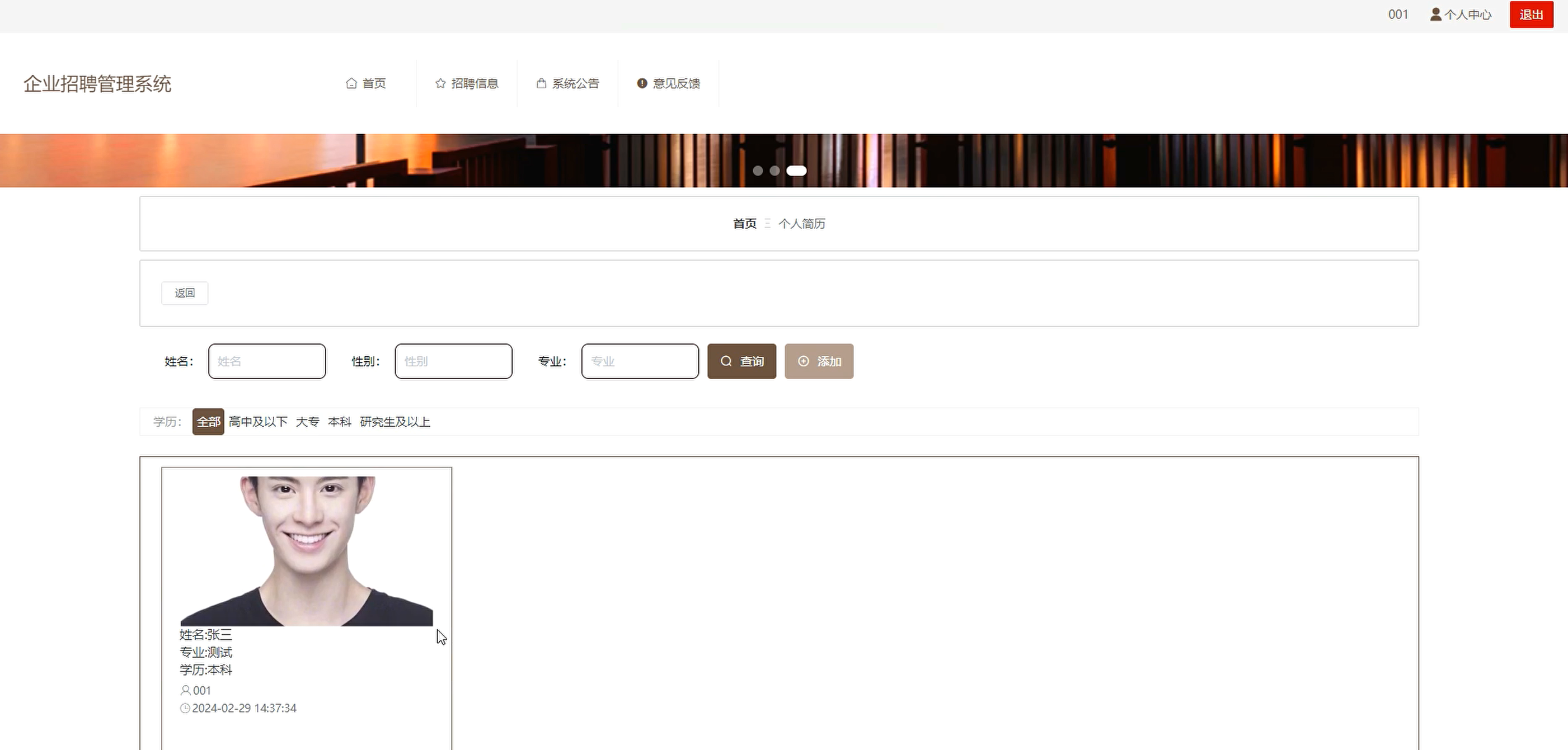Click the 001 author text on card
Screen dimensions: 1568x750
coord(202,690)
